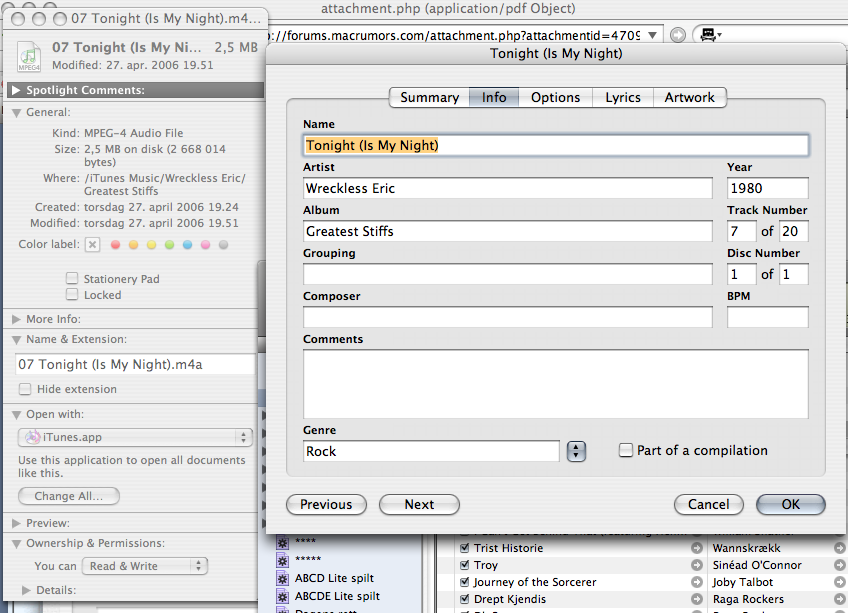Select the ABCDE Lite spilt playlist icon

[282, 596]
